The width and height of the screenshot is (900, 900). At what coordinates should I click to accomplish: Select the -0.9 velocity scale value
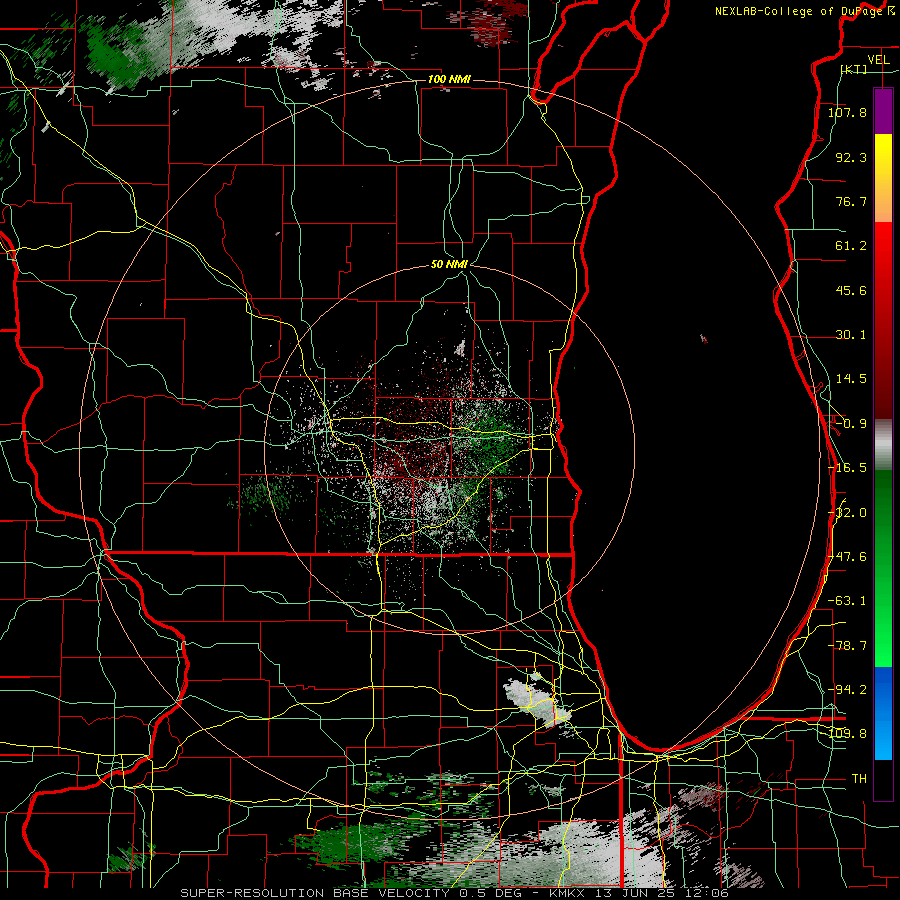[851, 424]
